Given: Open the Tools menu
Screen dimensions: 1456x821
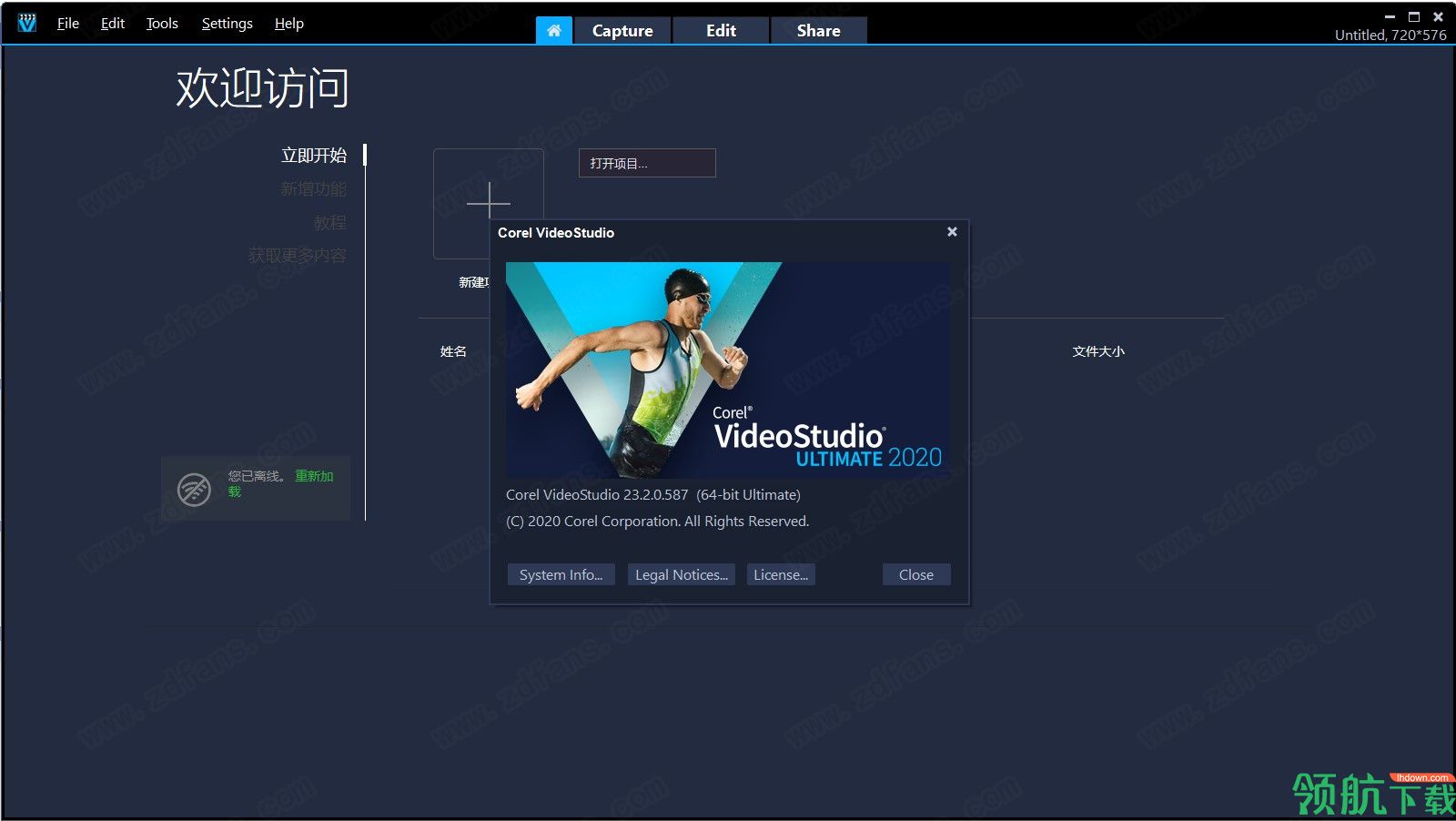Looking at the screenshot, I should coord(162,24).
